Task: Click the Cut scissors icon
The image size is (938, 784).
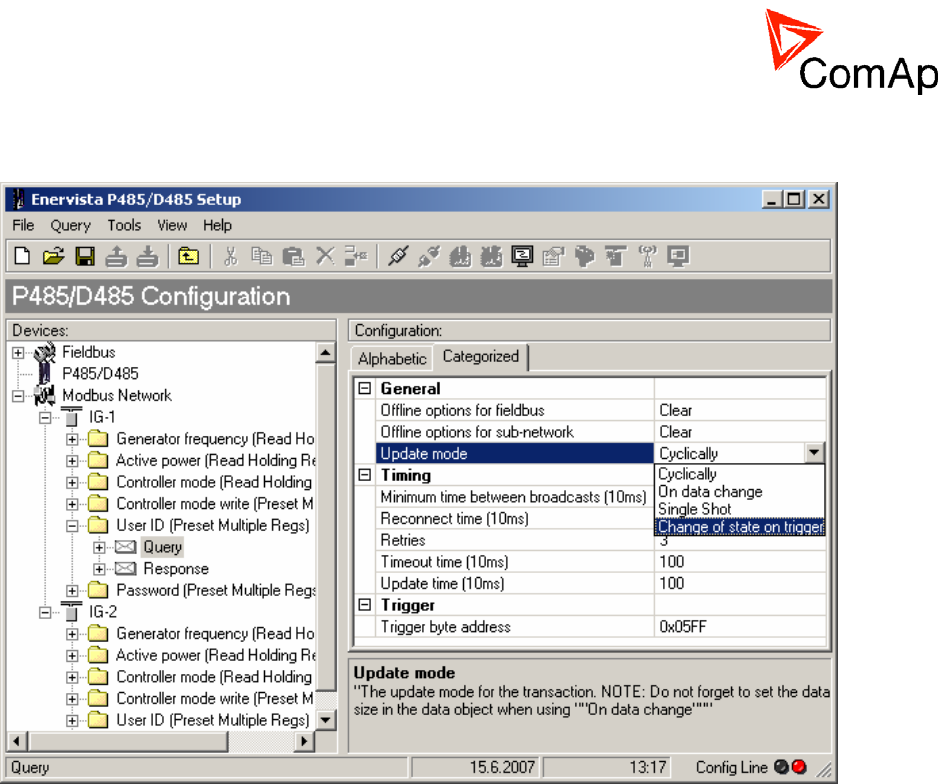Action: coord(230,256)
